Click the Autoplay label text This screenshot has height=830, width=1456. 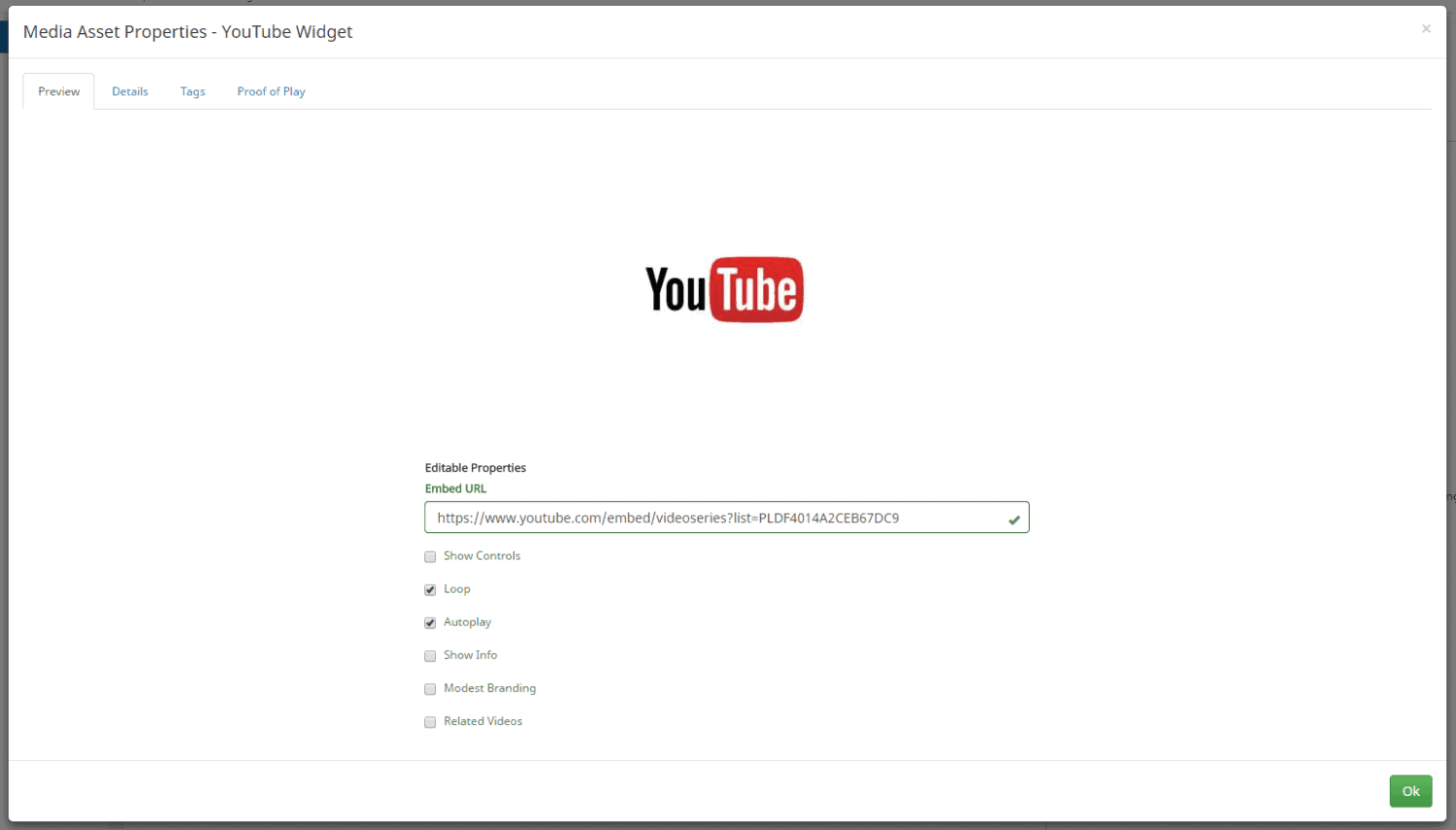point(467,622)
